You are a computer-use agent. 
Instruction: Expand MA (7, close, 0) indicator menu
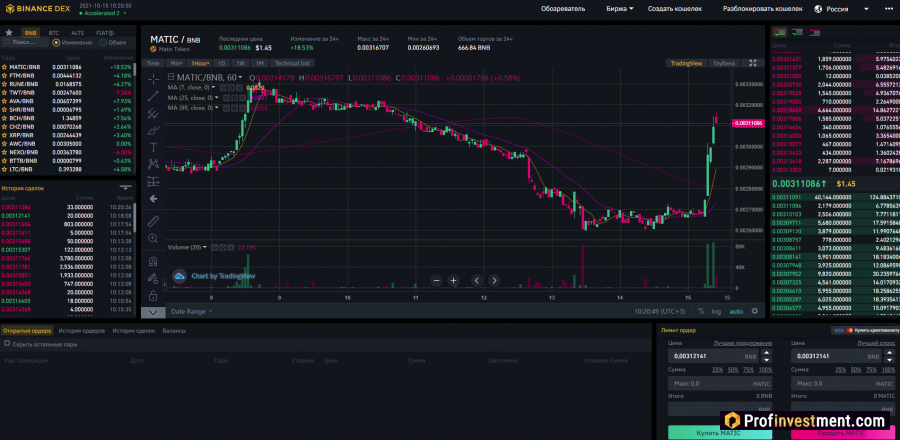(x=214, y=87)
